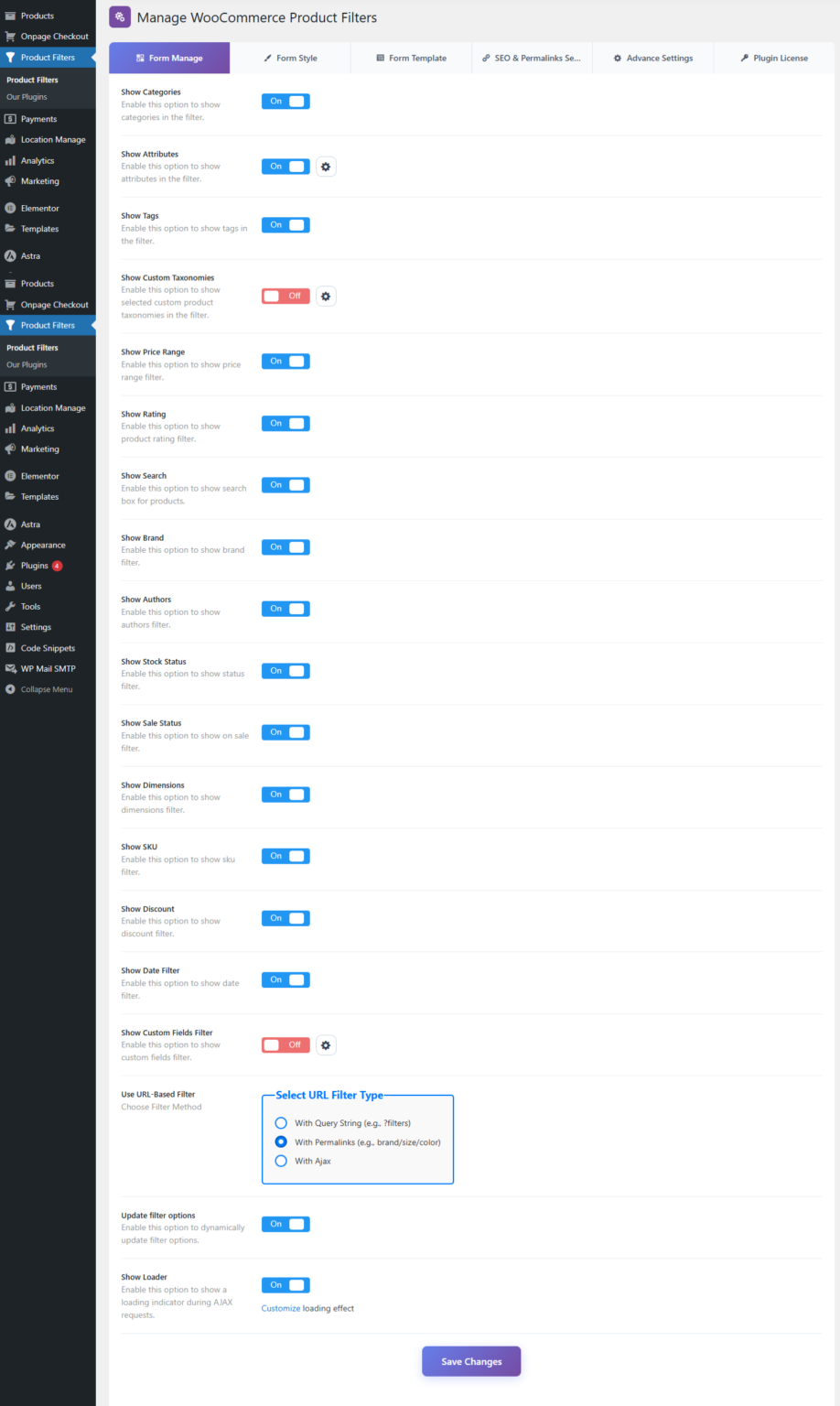The image size is (840, 1406).
Task: Switch to the Form Style tab
Action: click(290, 58)
